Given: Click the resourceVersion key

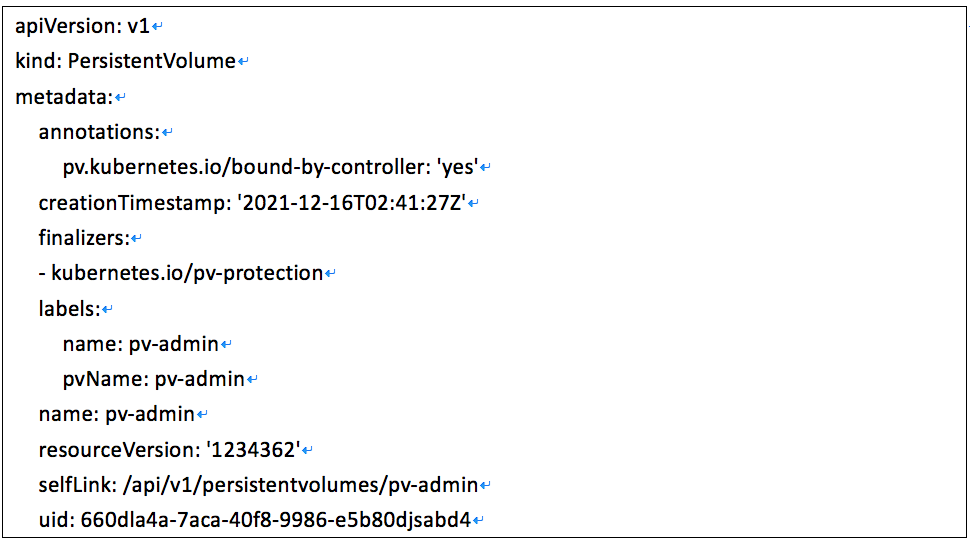Looking at the screenshot, I should pos(116,450).
